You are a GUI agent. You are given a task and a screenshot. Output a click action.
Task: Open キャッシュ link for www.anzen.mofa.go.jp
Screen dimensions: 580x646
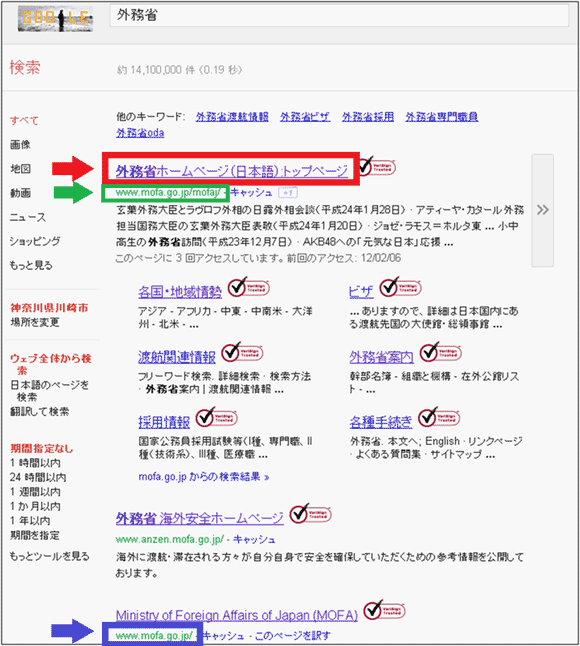[x=254, y=539]
